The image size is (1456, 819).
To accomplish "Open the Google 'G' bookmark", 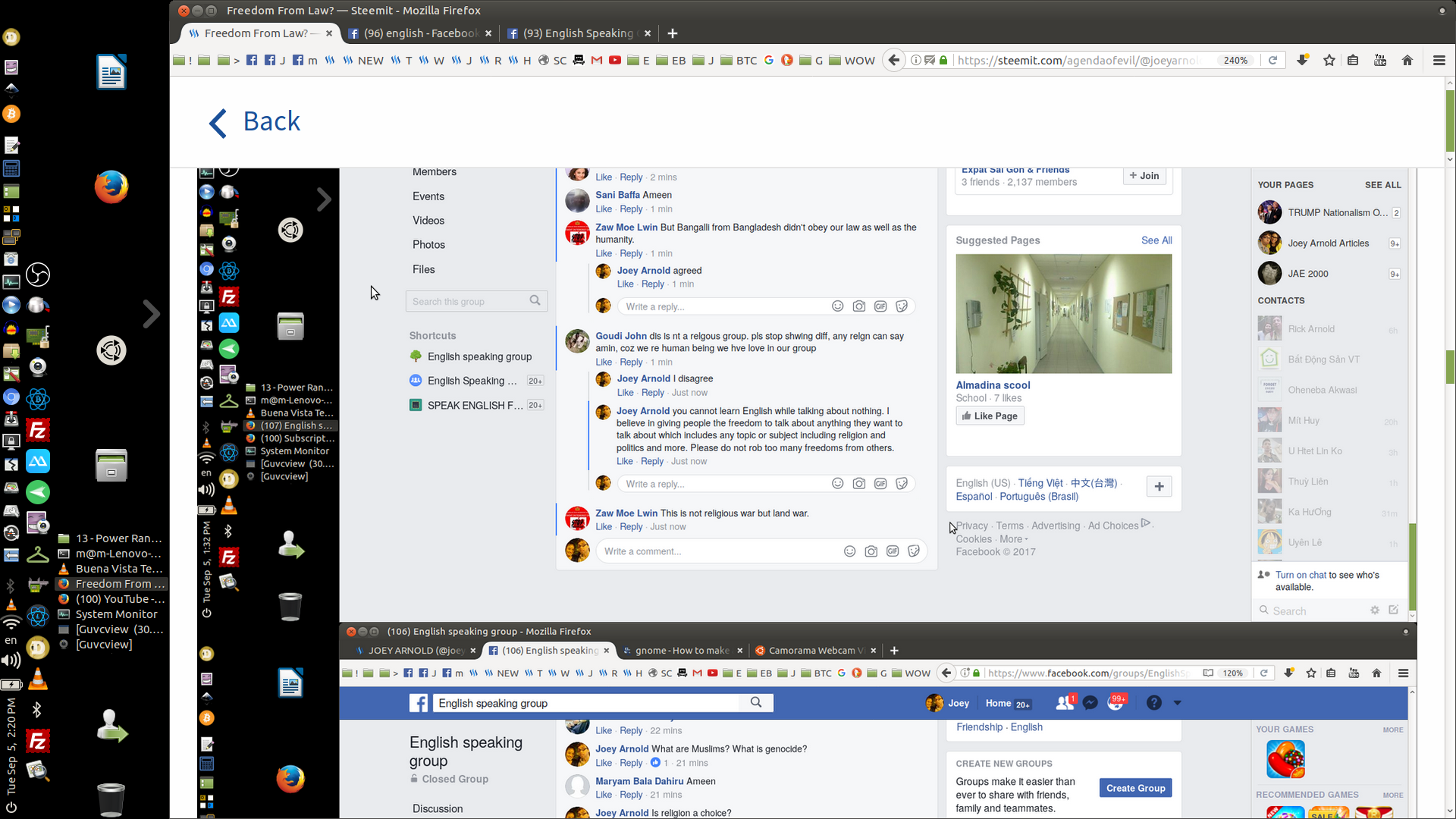I will (x=769, y=61).
